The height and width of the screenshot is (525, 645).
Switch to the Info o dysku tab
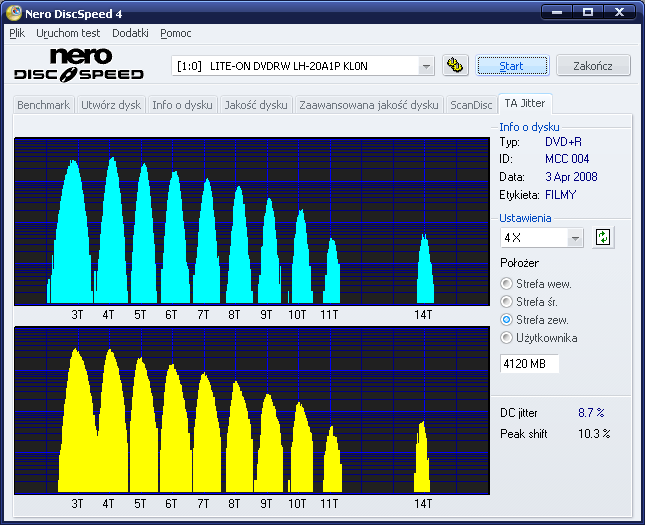pos(182,105)
